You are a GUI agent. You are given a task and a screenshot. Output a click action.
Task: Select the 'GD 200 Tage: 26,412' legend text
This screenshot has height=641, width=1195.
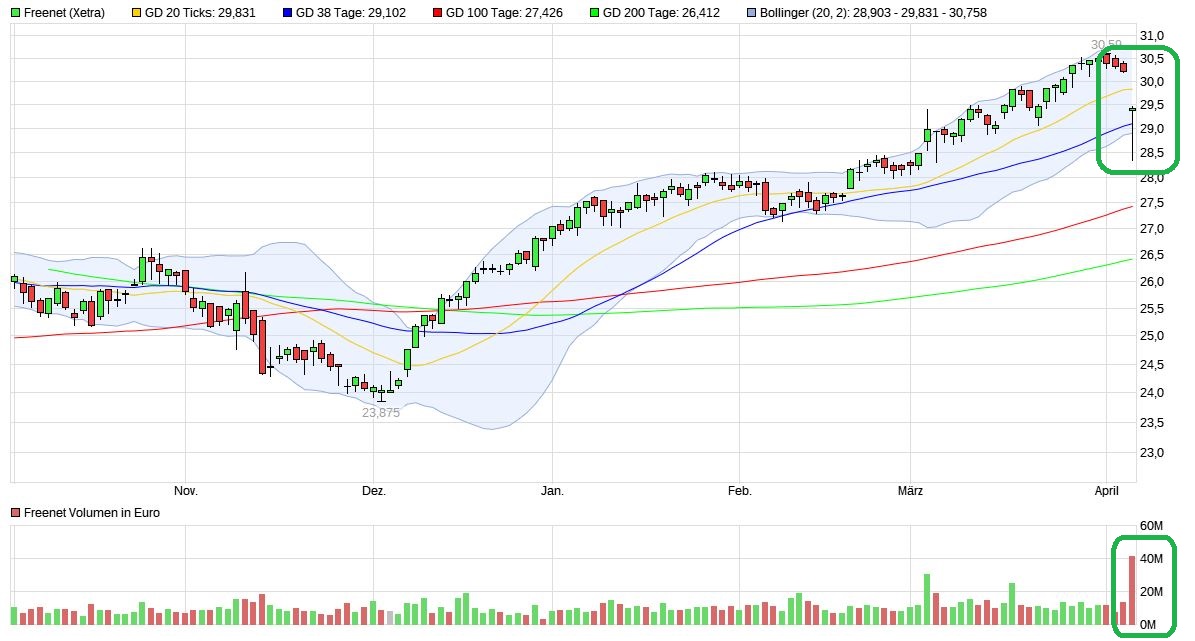click(662, 13)
